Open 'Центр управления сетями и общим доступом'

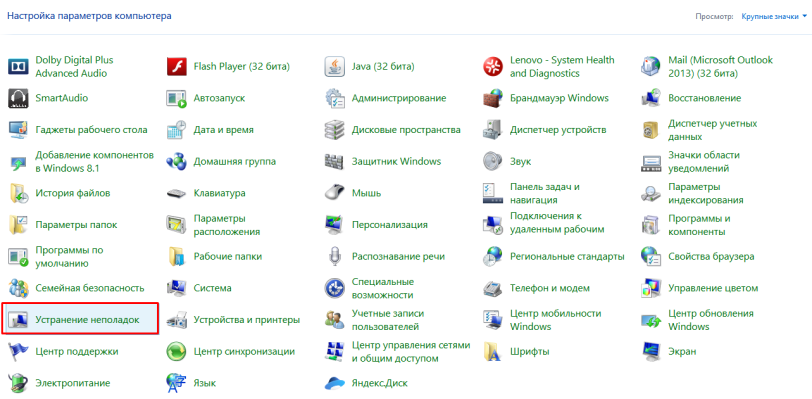click(411, 351)
